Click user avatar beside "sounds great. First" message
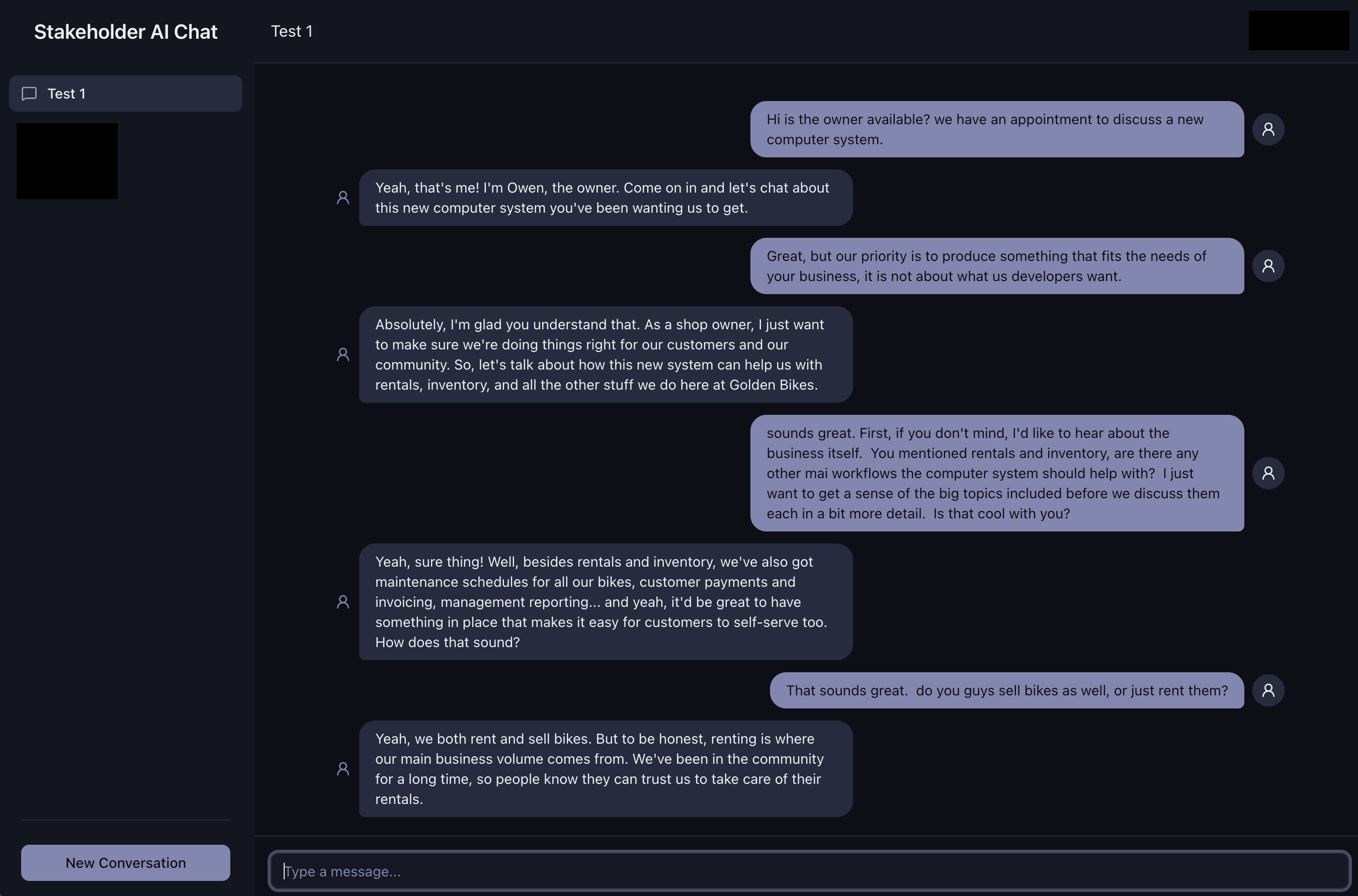Viewport: 1358px width, 896px height. 1267,473
